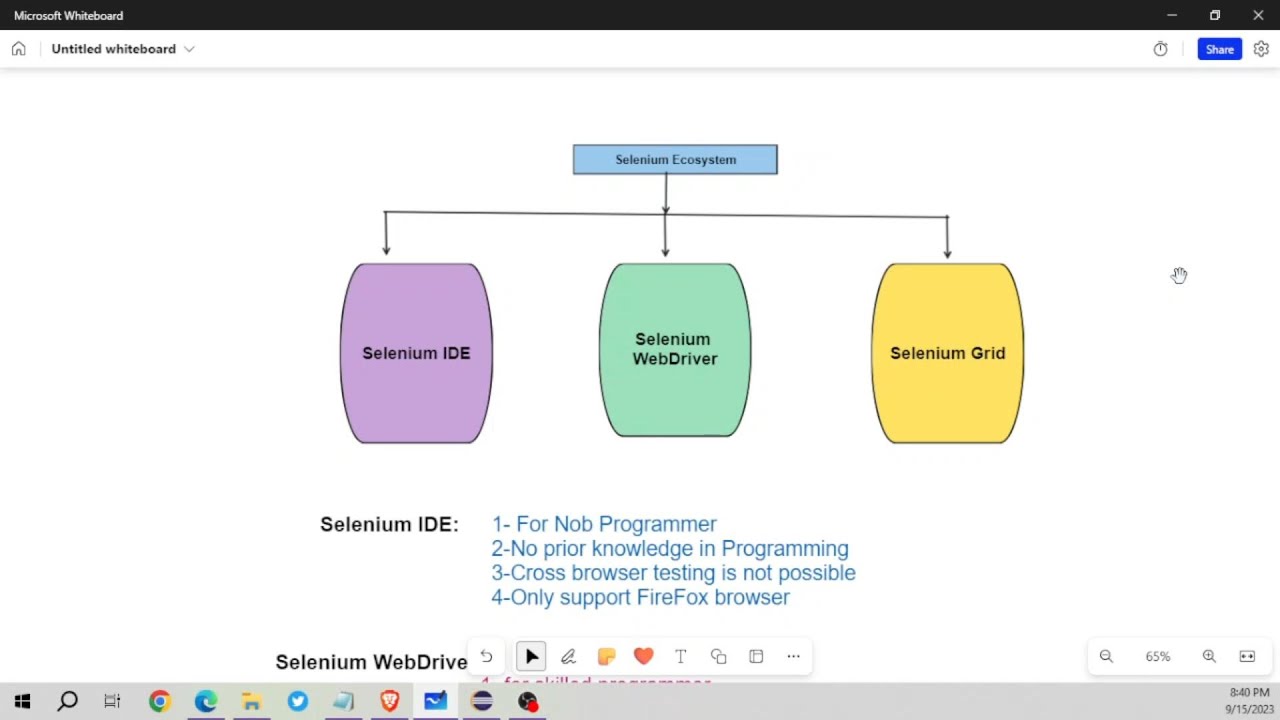Image resolution: width=1280 pixels, height=720 pixels.
Task: Open Brave browser from taskbar
Action: click(x=390, y=702)
